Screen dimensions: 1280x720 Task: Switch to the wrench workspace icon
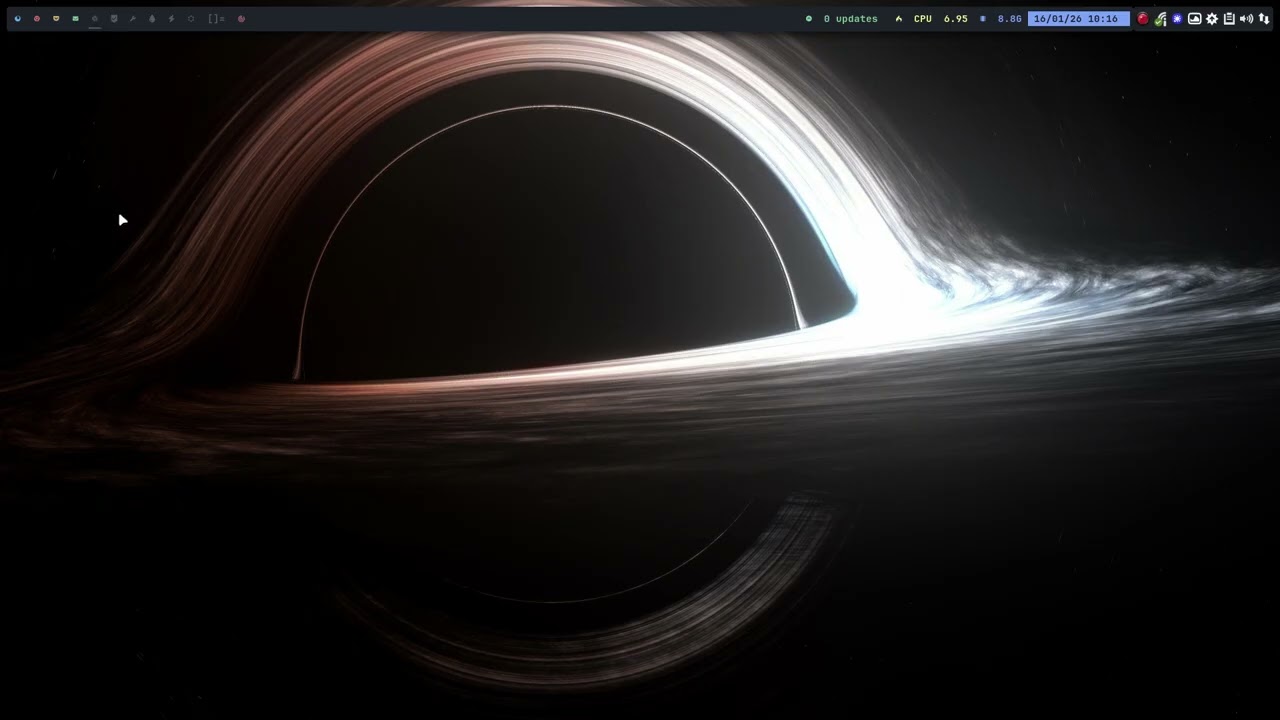click(x=133, y=18)
